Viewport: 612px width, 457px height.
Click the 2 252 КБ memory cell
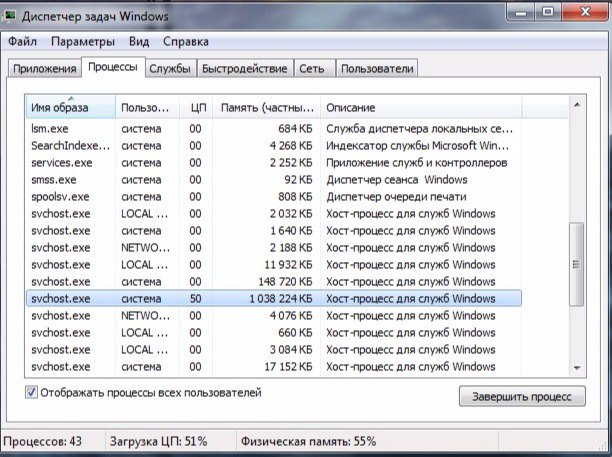click(291, 162)
